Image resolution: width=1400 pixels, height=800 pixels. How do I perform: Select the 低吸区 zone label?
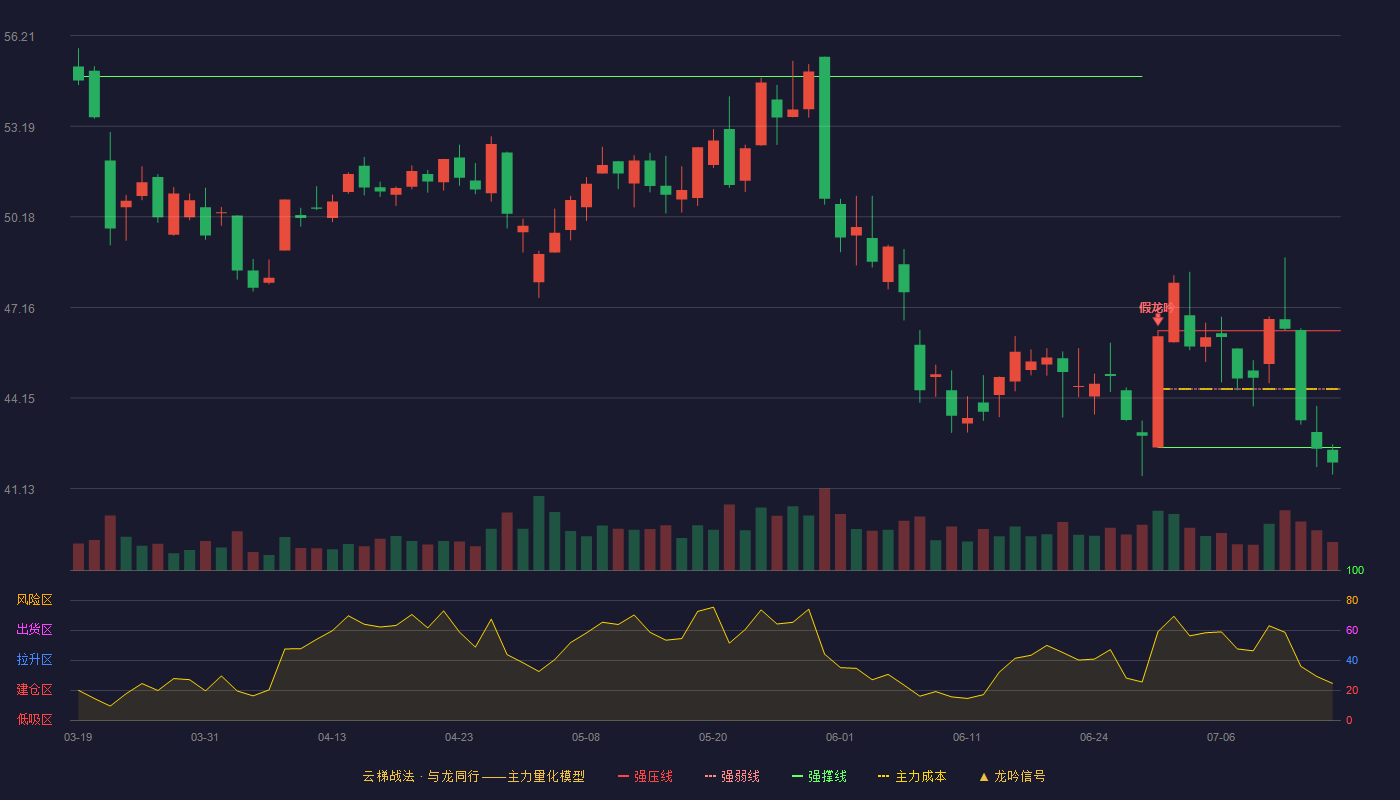(34, 719)
